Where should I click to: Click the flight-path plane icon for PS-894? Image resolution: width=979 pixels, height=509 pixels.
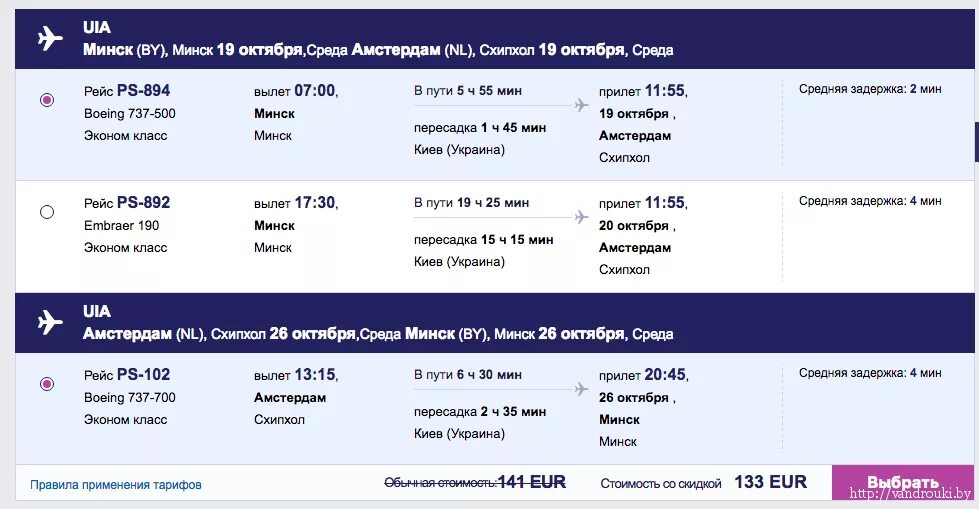582,105
